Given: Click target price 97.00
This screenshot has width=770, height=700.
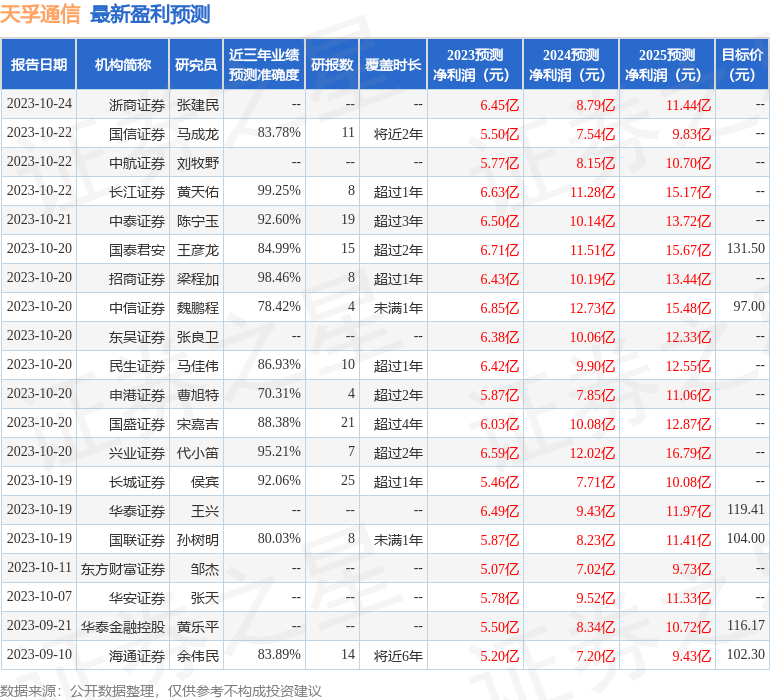Looking at the screenshot, I should (749, 307).
